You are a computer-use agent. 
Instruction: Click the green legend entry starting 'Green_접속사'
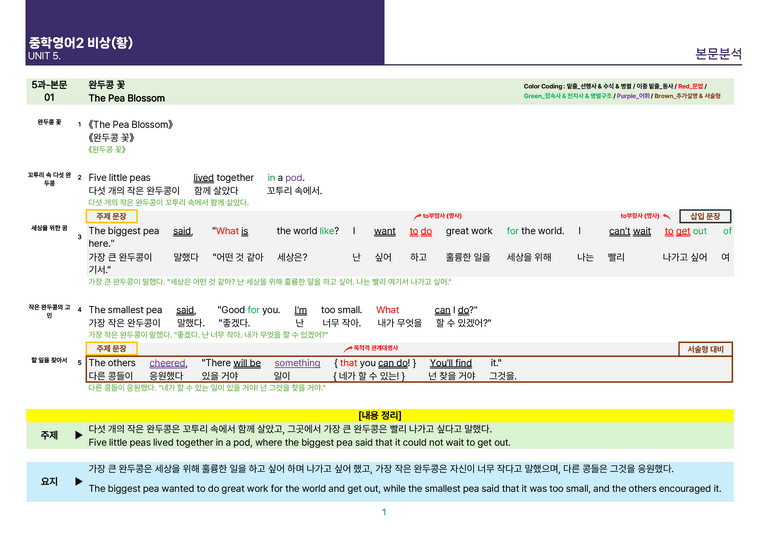(568, 96)
